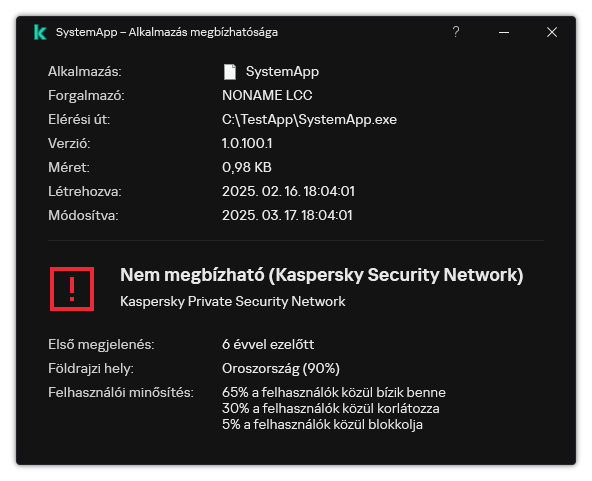Click the version value 1.0.100.1
Viewport: 592px width, 481px height.
(x=247, y=143)
